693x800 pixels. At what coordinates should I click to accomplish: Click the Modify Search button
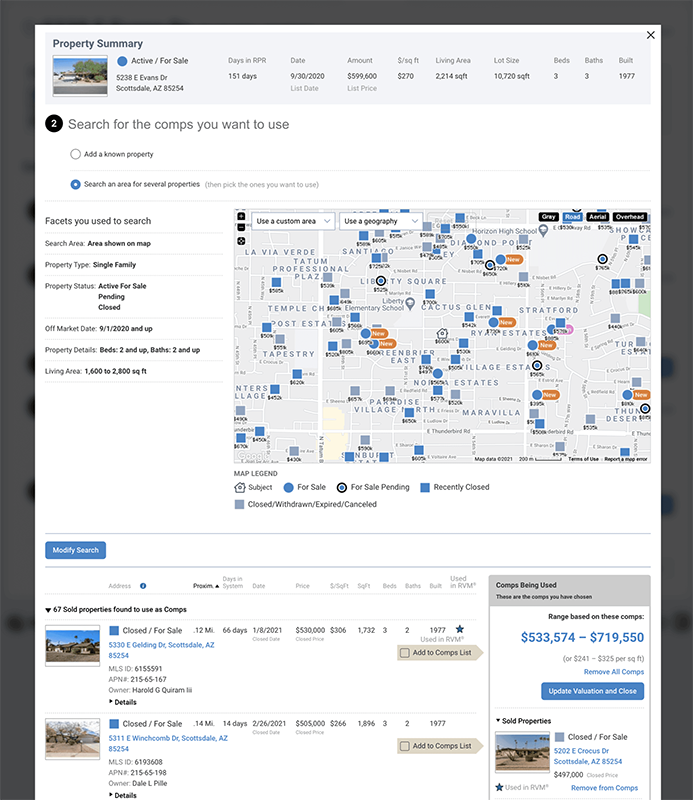pos(76,550)
